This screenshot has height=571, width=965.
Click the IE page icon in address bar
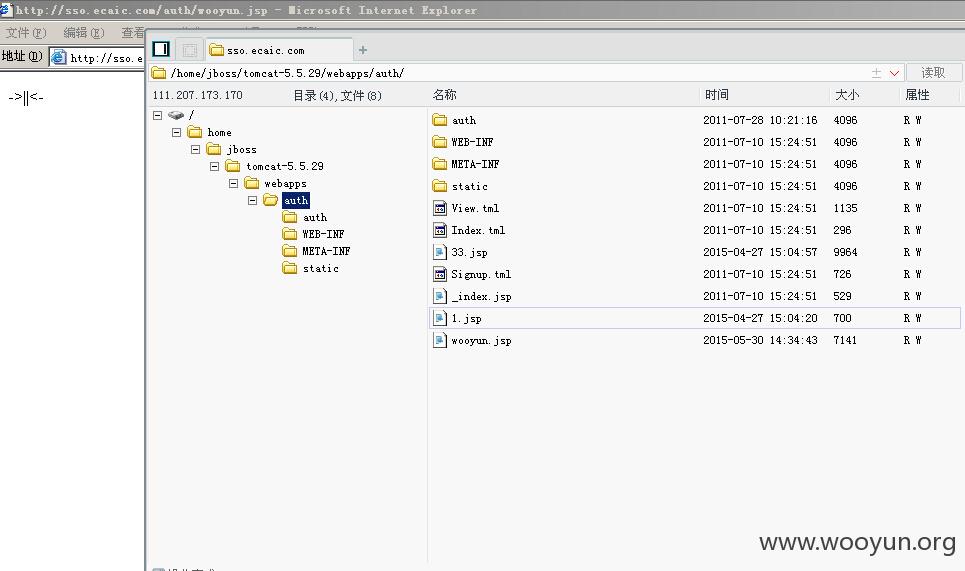pyautogui.click(x=58, y=58)
